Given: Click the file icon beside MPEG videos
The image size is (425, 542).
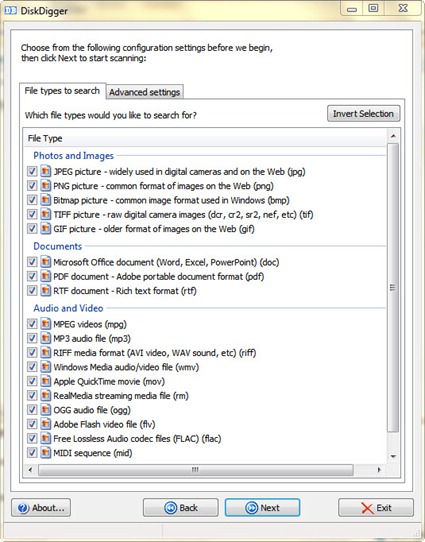Looking at the screenshot, I should 45,324.
